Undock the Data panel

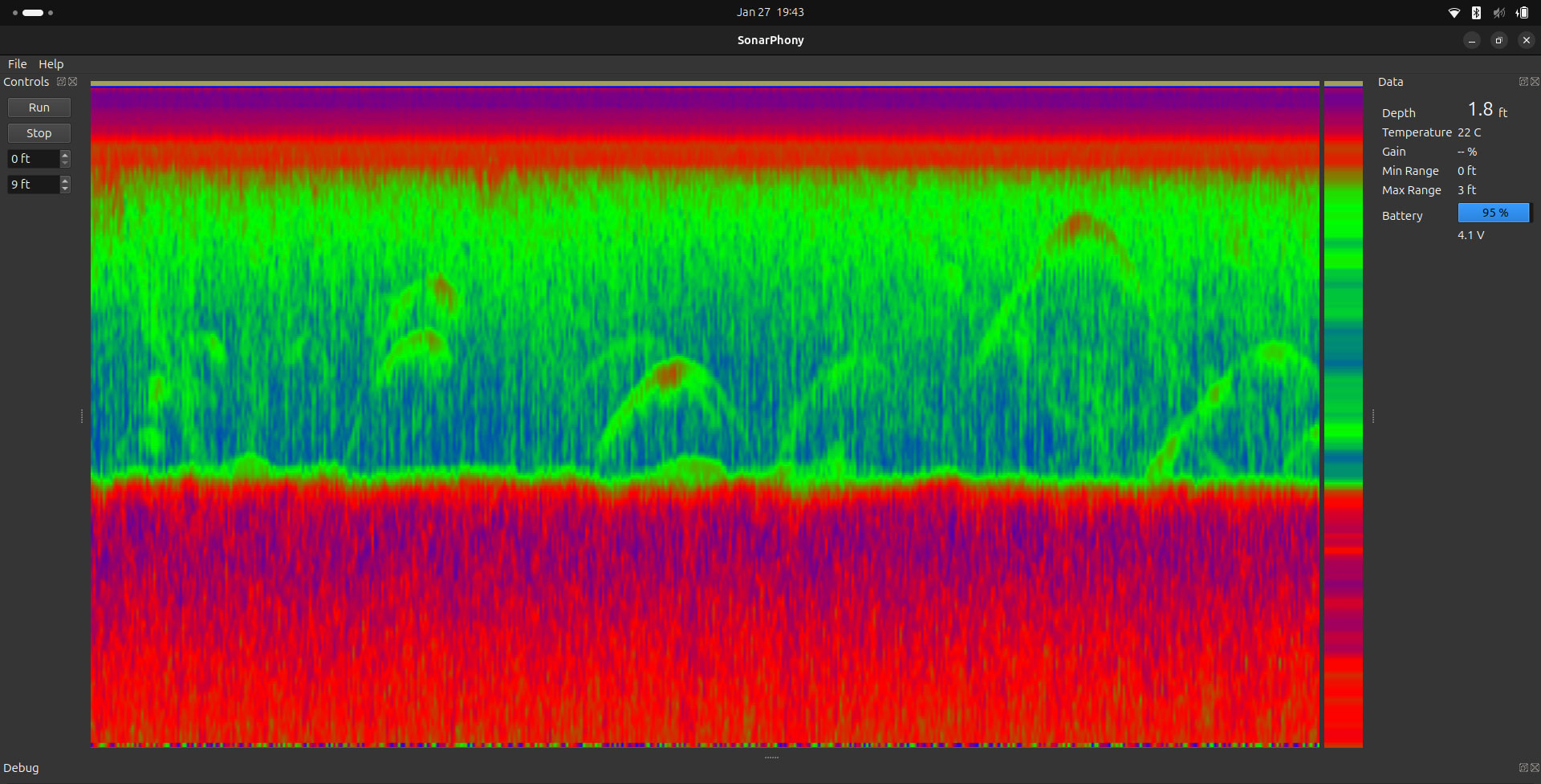coord(1523,82)
